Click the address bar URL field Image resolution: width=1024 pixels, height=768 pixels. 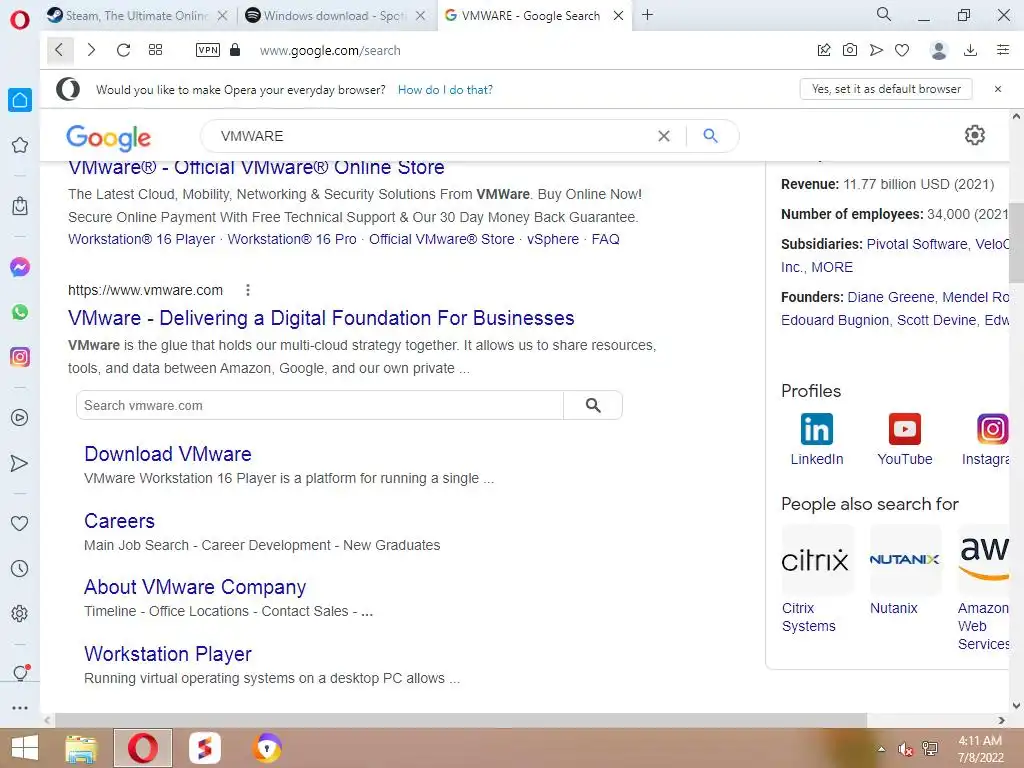coord(330,50)
